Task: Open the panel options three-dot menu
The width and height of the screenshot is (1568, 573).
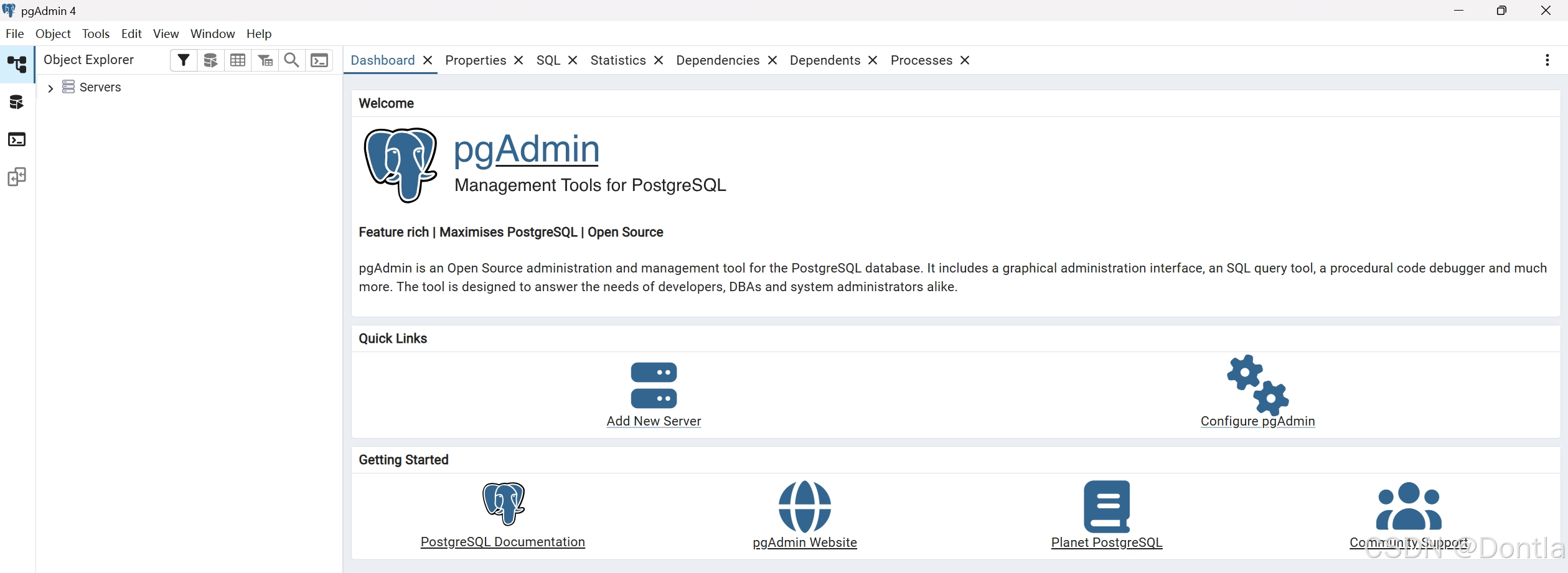Action: point(1547,60)
